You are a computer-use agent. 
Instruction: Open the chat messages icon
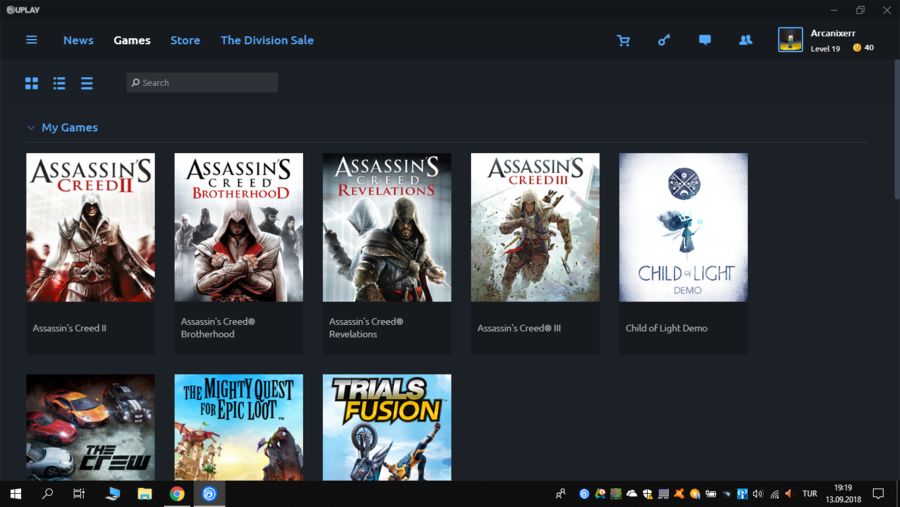coord(705,40)
